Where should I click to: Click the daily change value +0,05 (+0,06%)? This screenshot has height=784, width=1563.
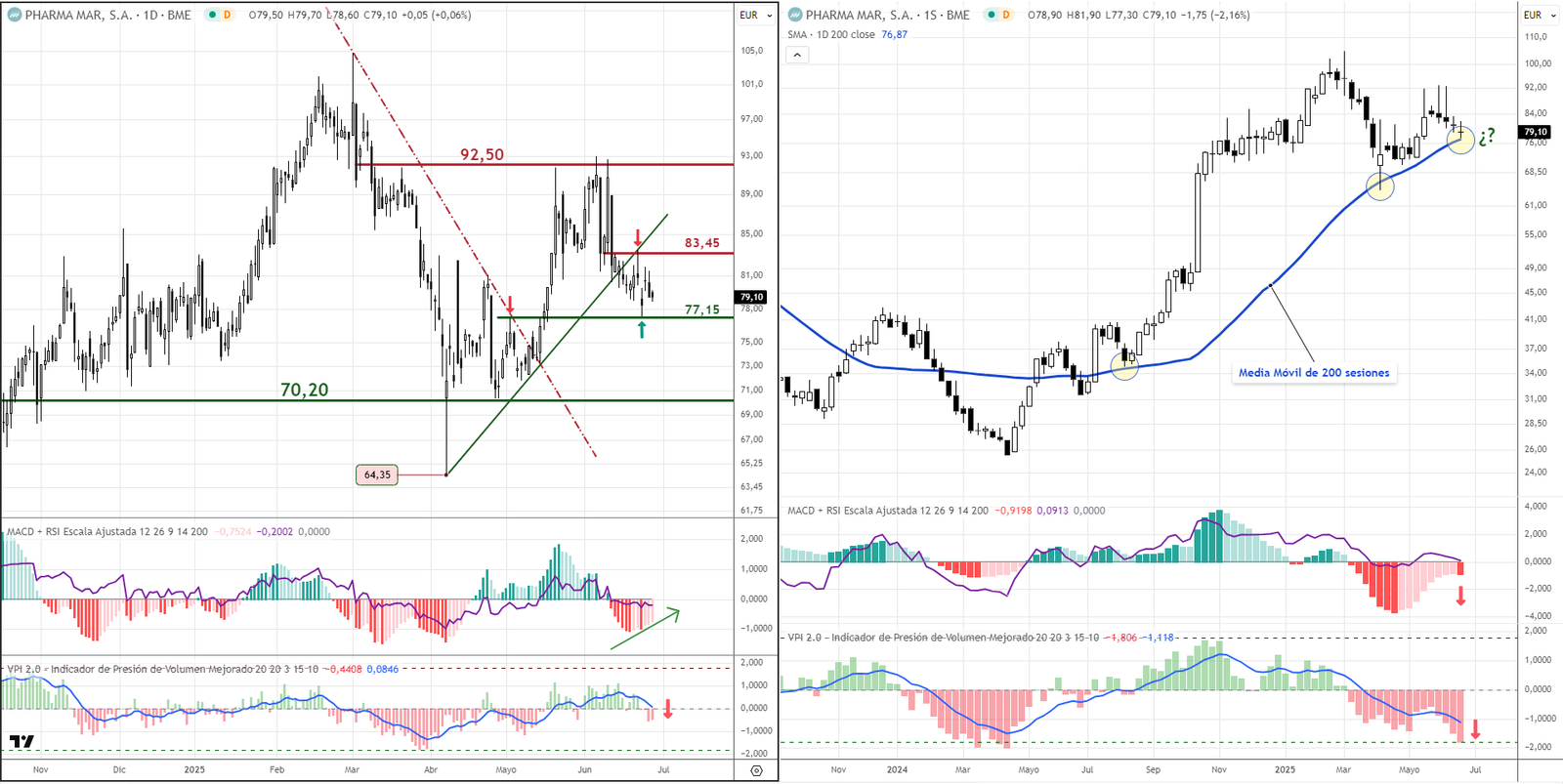click(436, 15)
